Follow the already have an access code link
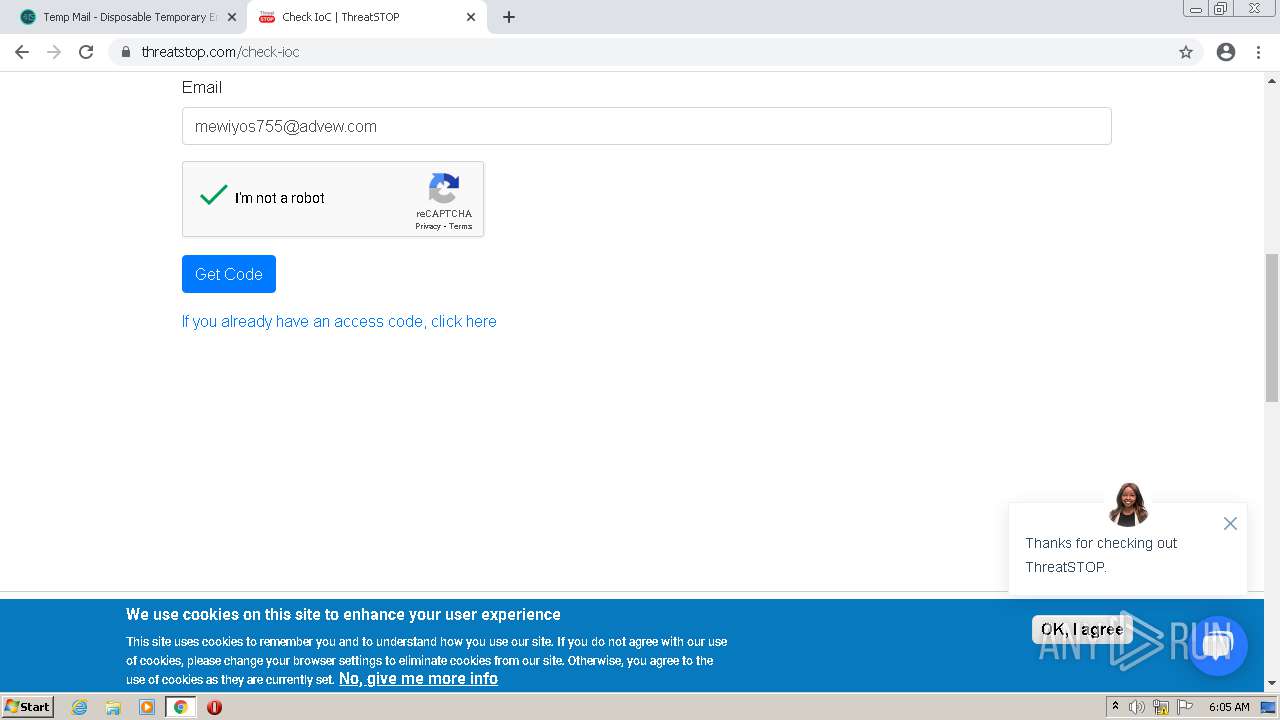Image resolution: width=1280 pixels, height=720 pixels. tap(339, 321)
